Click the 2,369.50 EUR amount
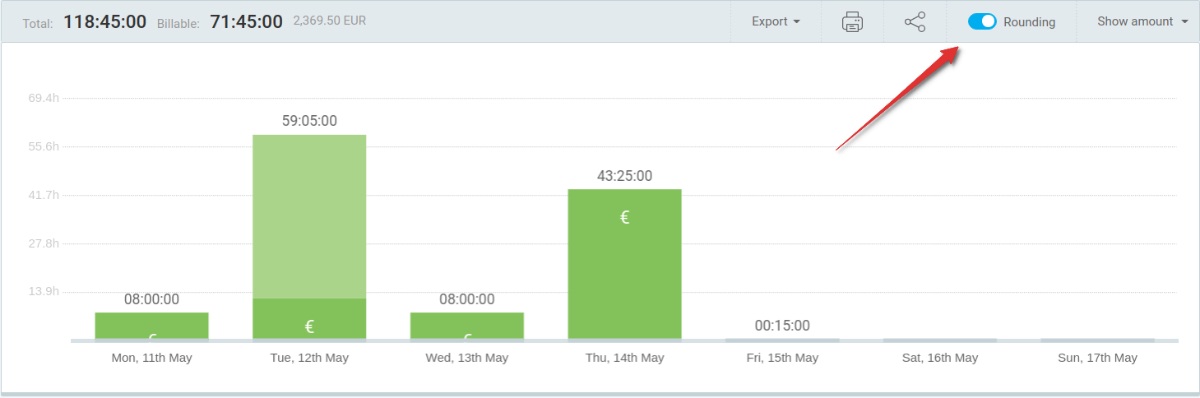This screenshot has width=1200, height=398. coord(330,20)
